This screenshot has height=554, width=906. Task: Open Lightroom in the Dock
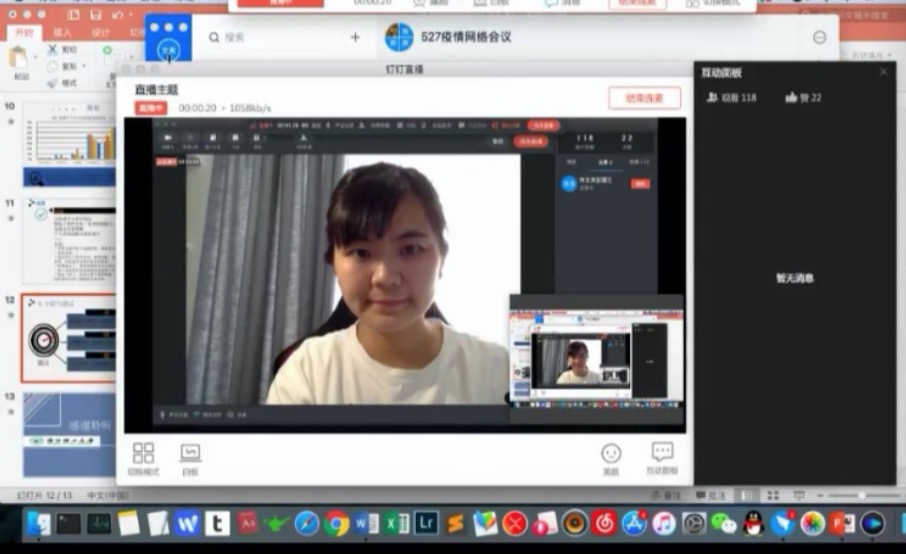click(x=426, y=523)
